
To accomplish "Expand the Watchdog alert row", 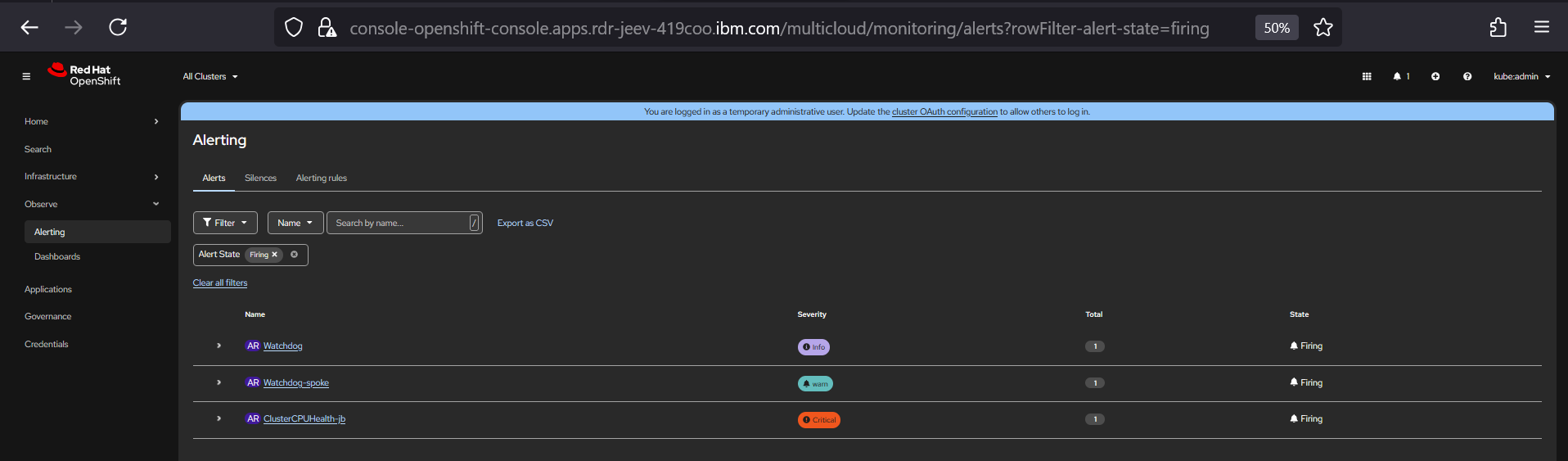I will (x=219, y=346).
